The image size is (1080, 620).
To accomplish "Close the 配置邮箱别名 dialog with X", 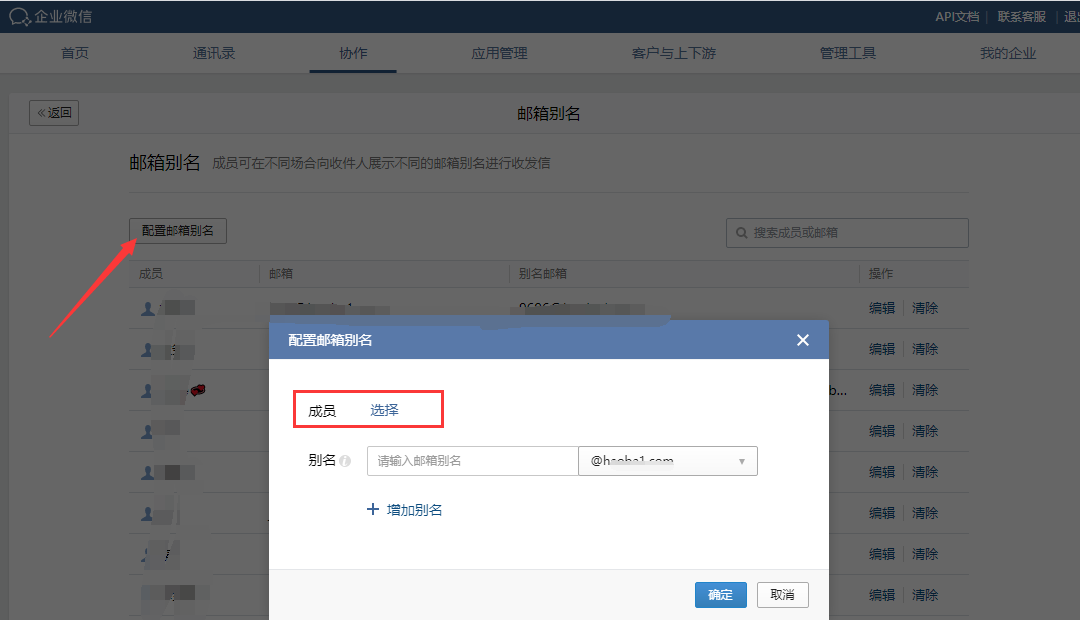I will click(802, 340).
